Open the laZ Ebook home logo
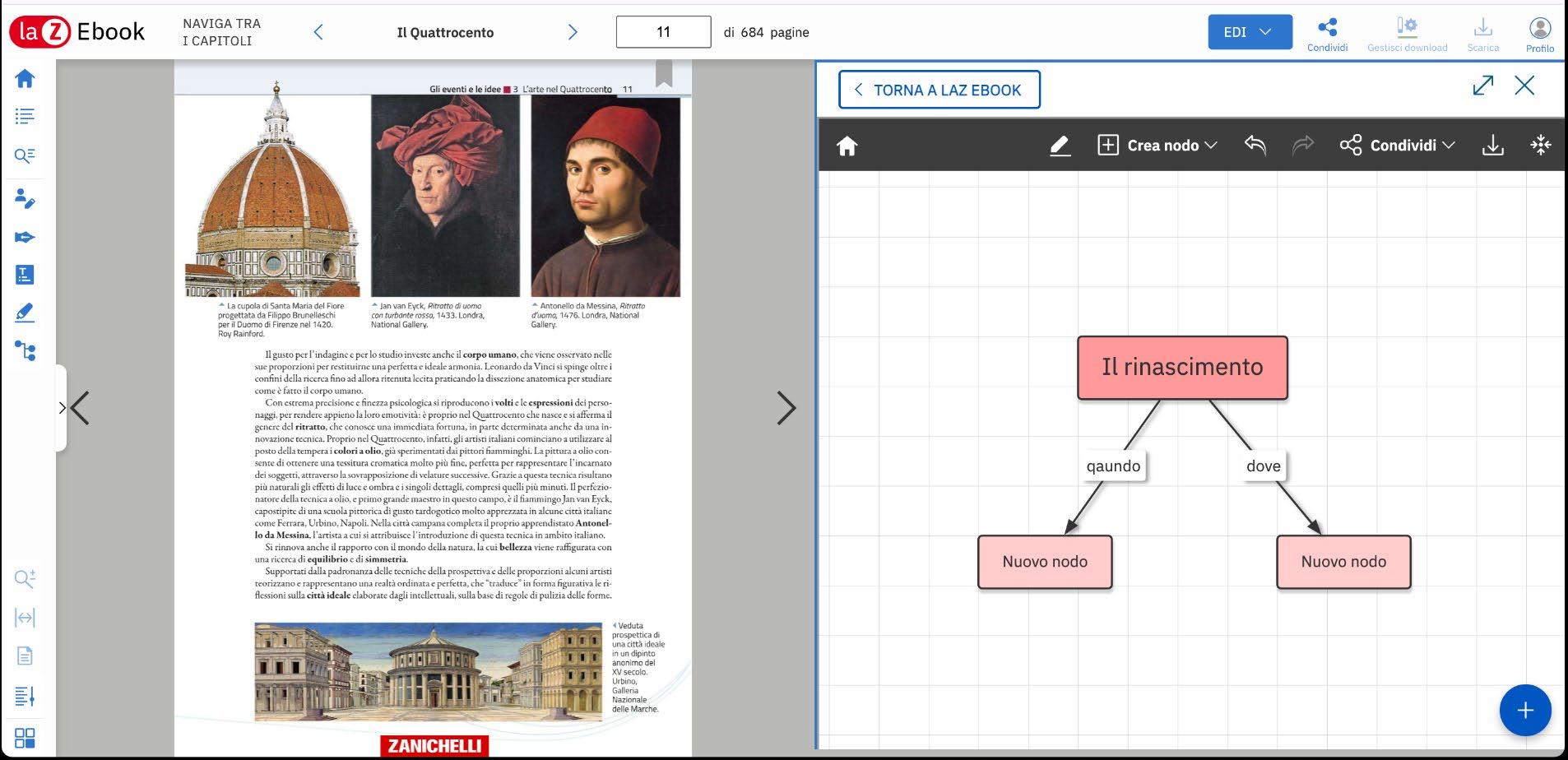The width and height of the screenshot is (1568, 760). click(x=77, y=32)
